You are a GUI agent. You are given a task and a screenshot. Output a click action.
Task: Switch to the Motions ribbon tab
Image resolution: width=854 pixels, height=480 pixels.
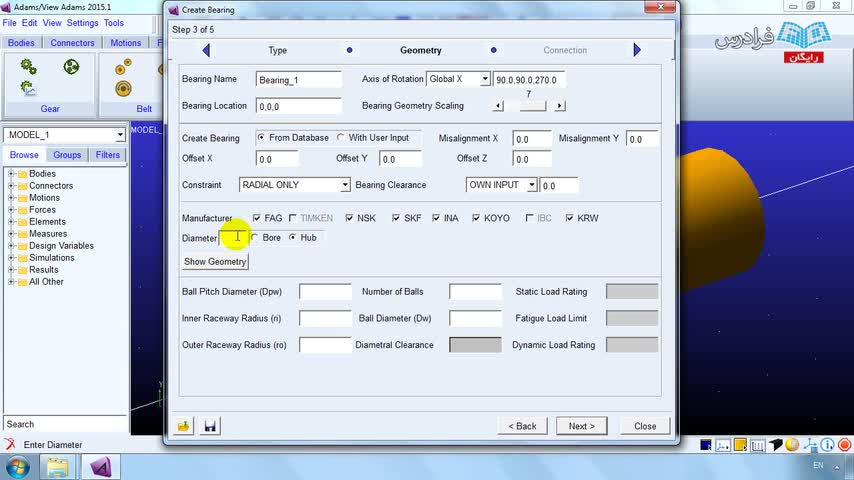pos(126,42)
